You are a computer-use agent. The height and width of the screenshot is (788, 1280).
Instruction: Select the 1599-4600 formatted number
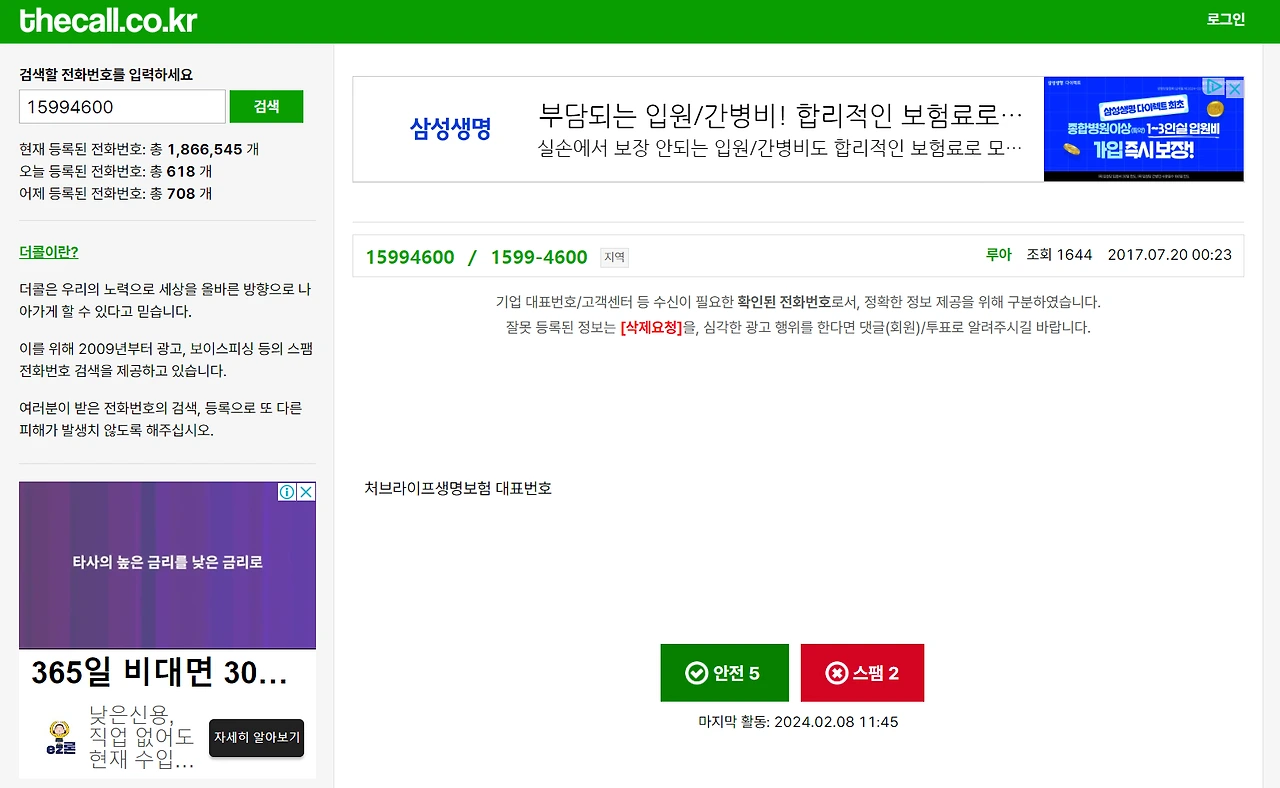[539, 257]
